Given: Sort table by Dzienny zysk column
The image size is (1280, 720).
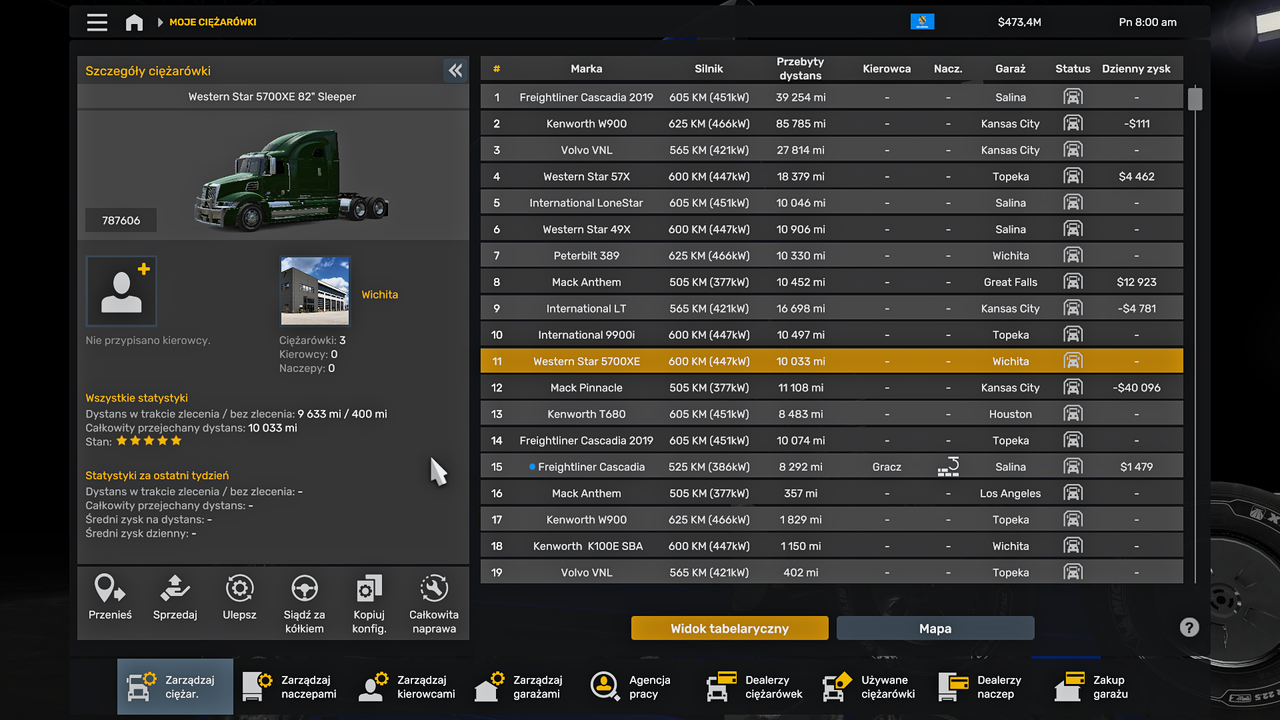Looking at the screenshot, I should (x=1136, y=69).
